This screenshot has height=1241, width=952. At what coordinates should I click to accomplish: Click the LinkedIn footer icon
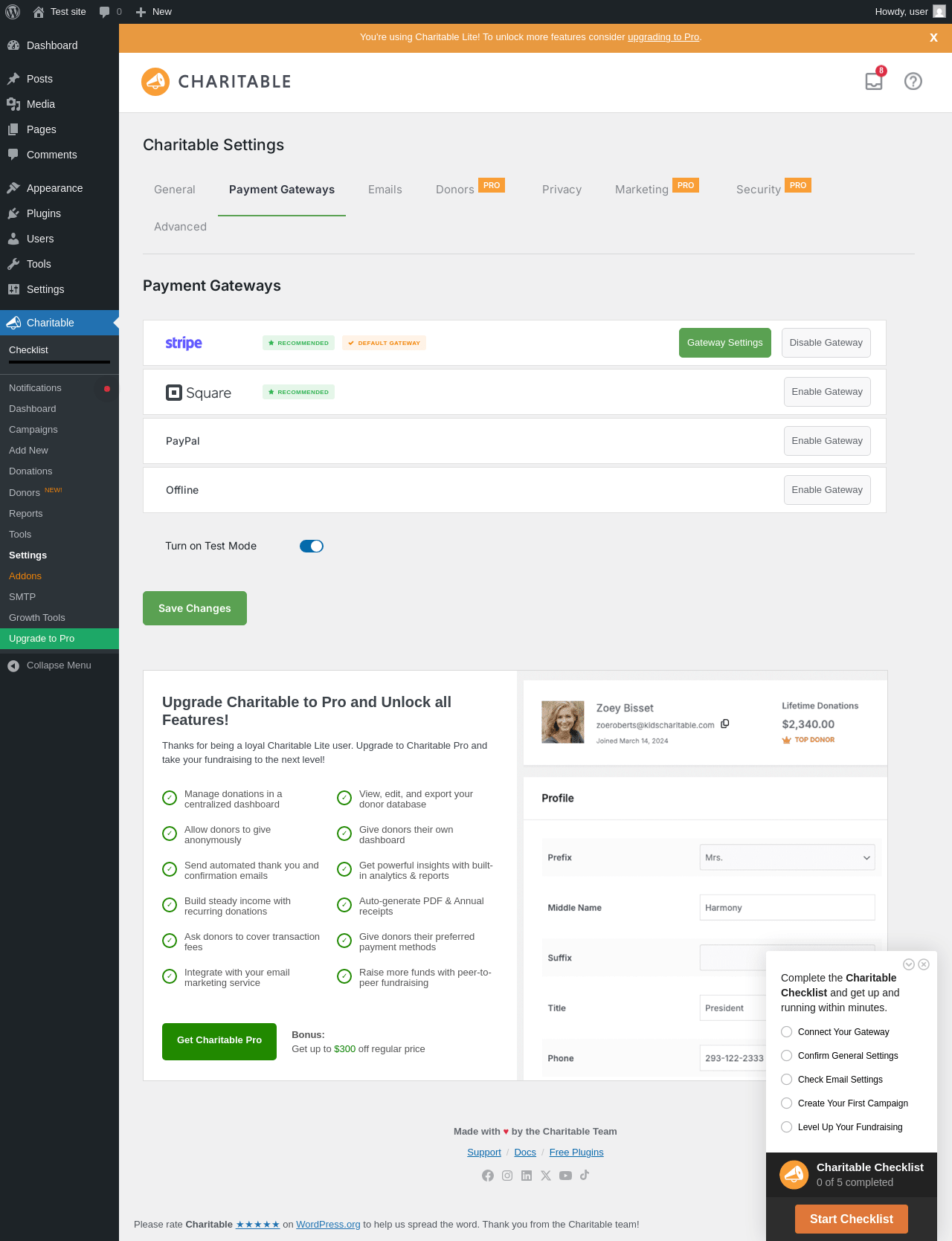[x=527, y=1176]
